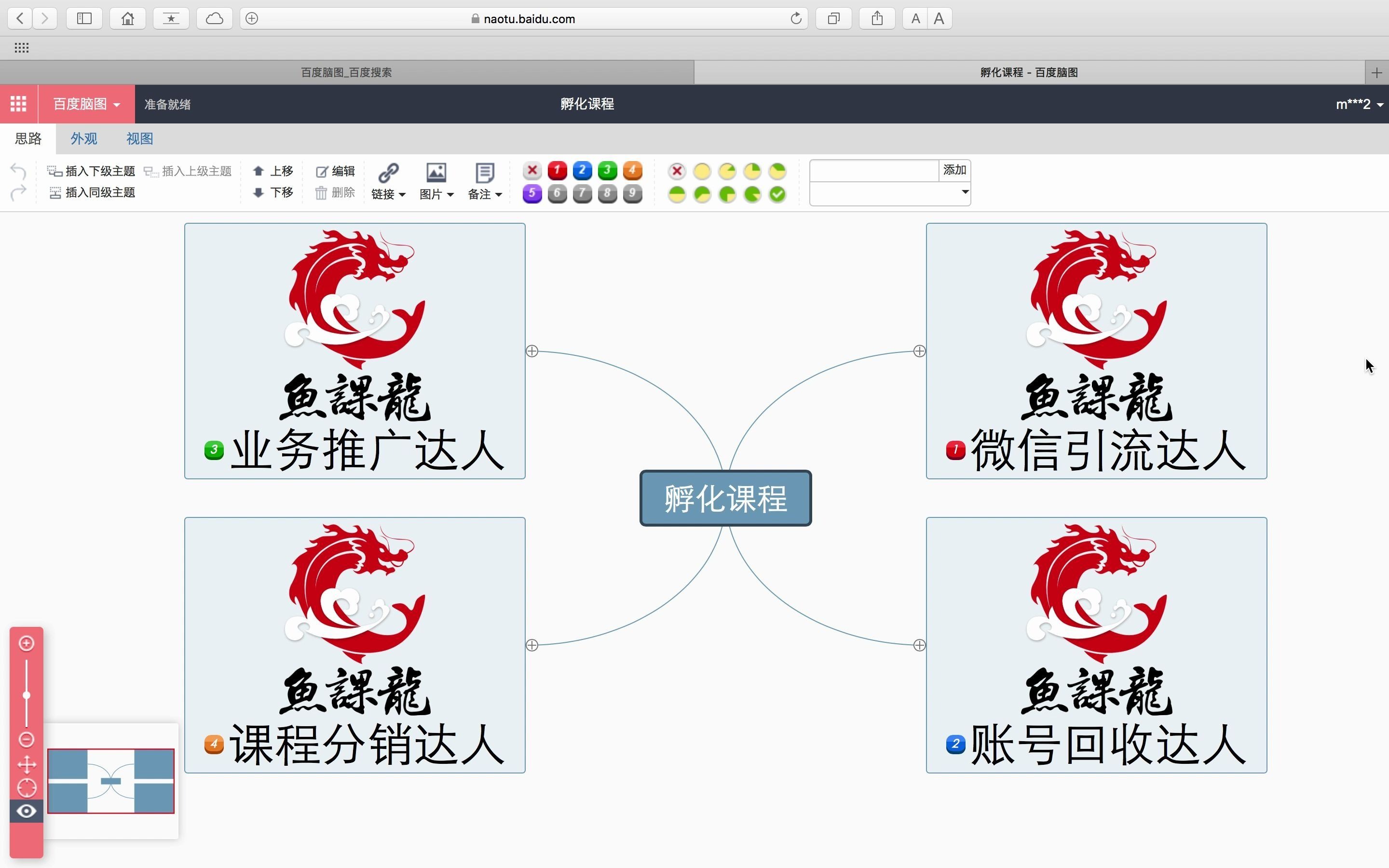
Task: Set progress to half-done circle
Action: pos(677,195)
